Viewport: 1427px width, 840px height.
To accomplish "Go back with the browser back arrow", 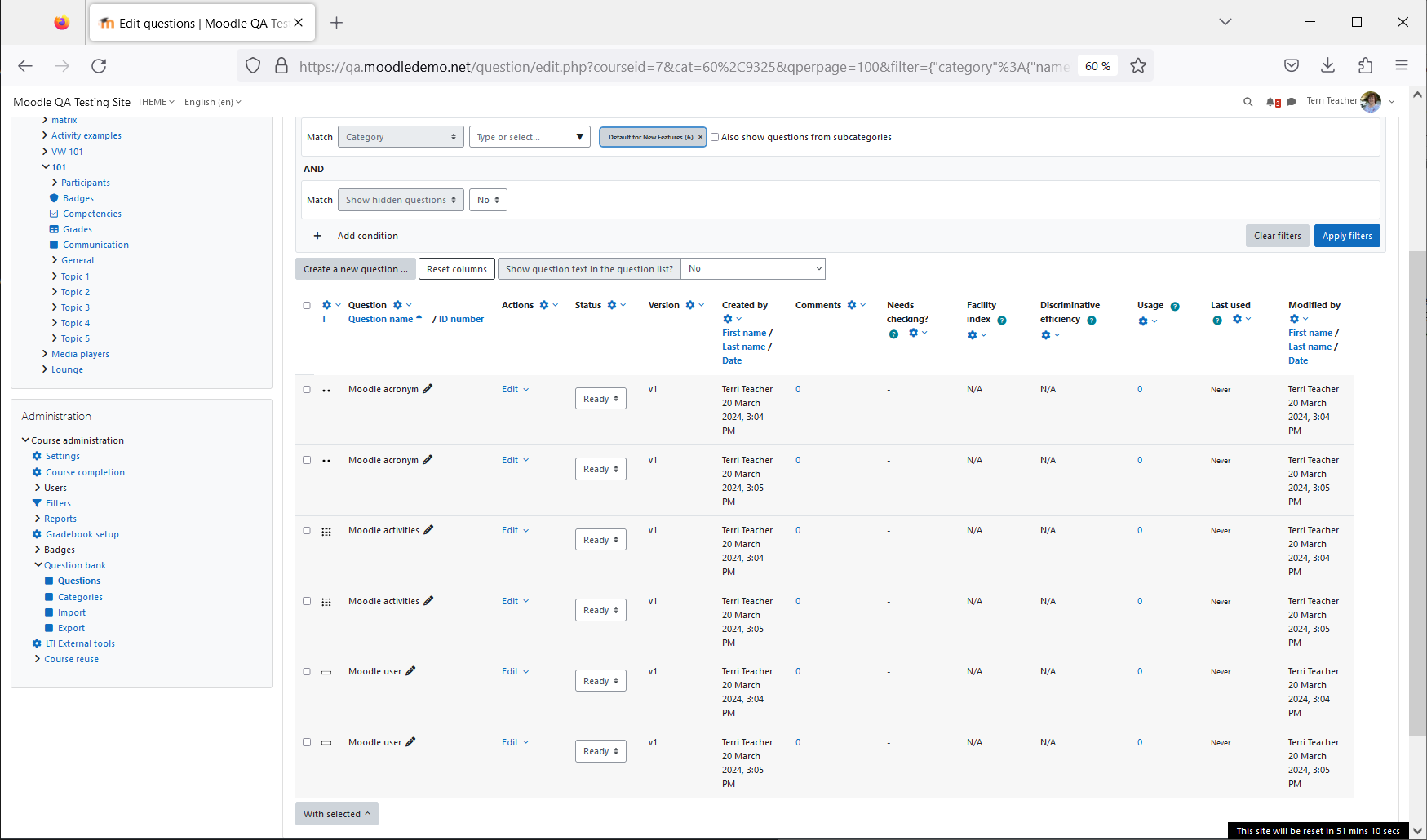I will coord(25,66).
